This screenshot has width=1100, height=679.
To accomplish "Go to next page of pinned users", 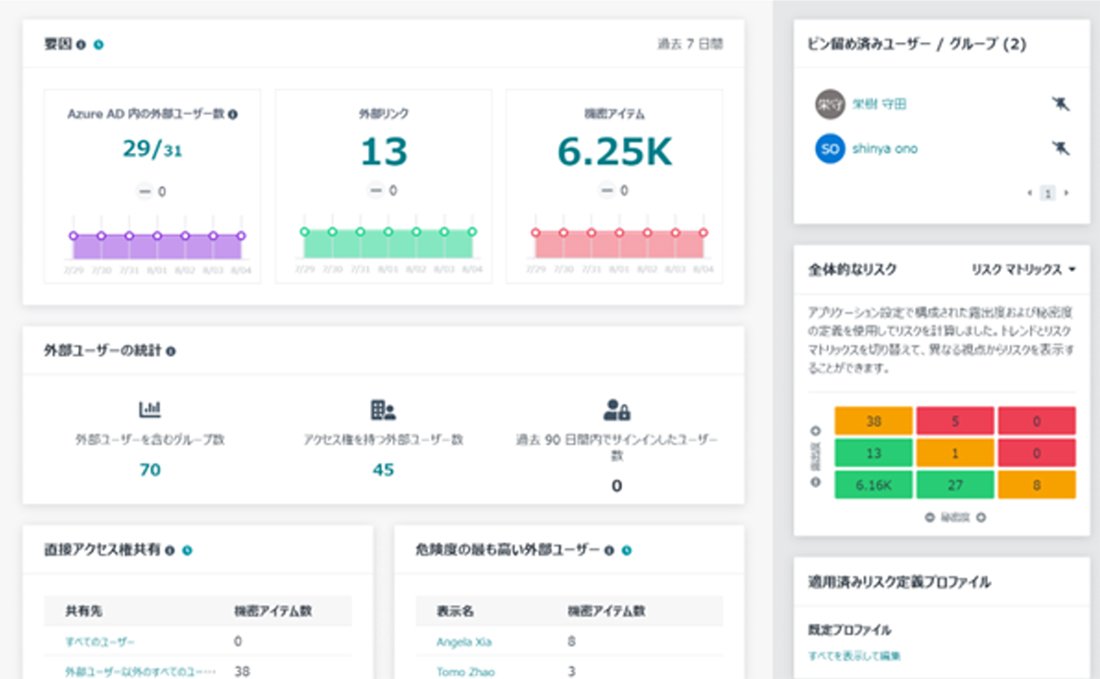I will 1066,193.
